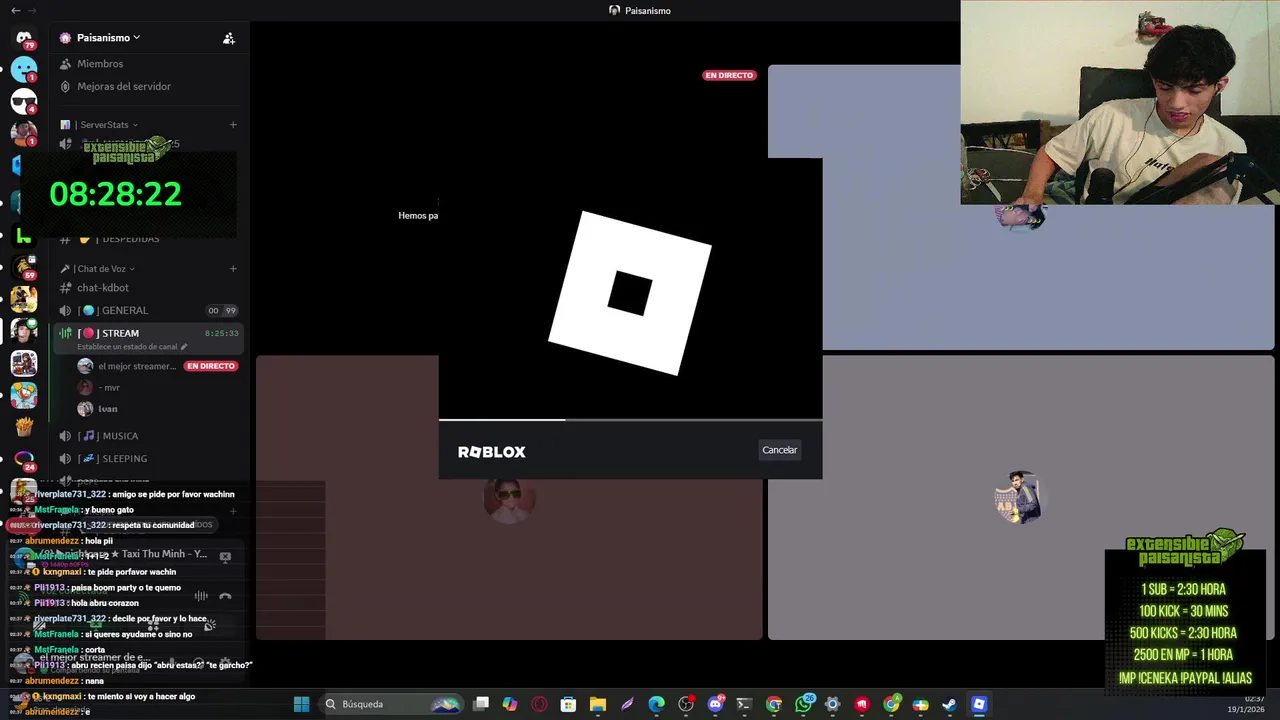Image resolution: width=1280 pixels, height=720 pixels.
Task: Click the EN DIRECTO label above the stream
Action: (729, 75)
